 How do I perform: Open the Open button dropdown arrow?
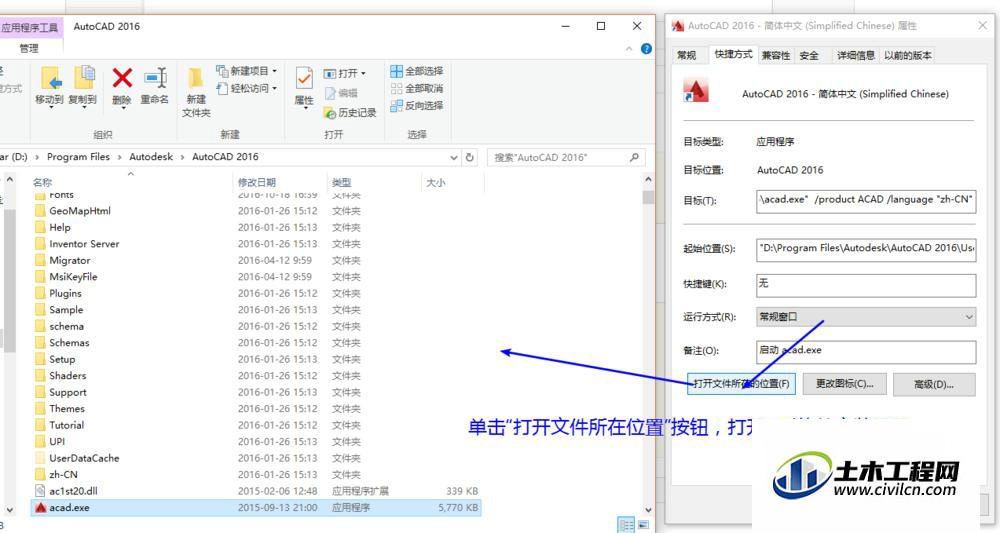(363, 73)
